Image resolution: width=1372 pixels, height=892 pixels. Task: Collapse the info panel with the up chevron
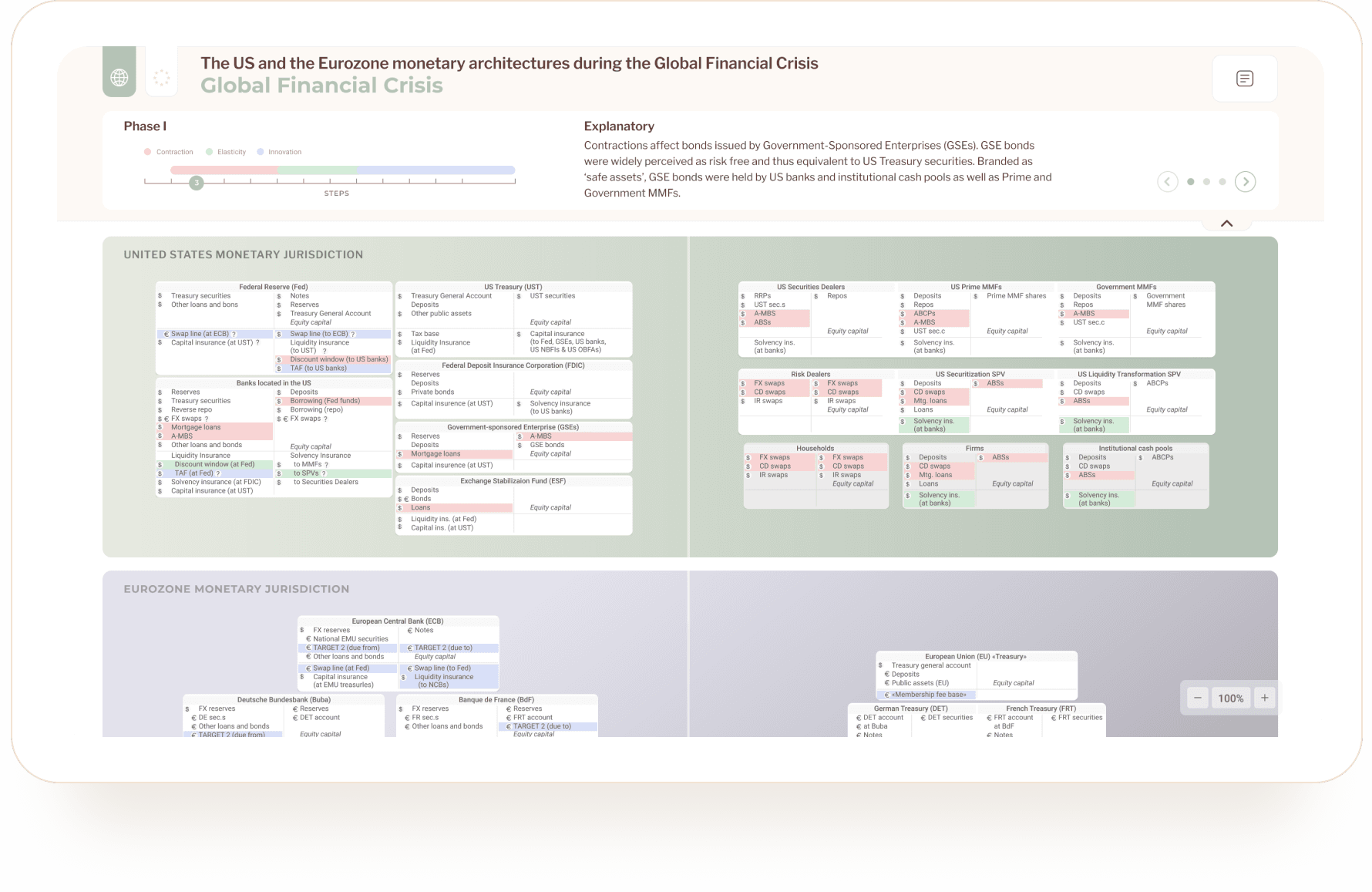(1226, 224)
